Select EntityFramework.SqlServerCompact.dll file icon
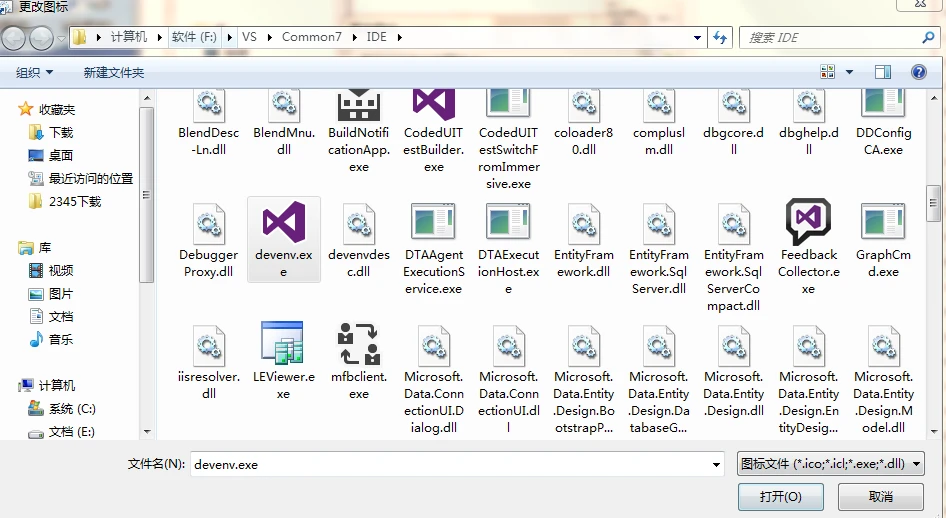 point(733,223)
